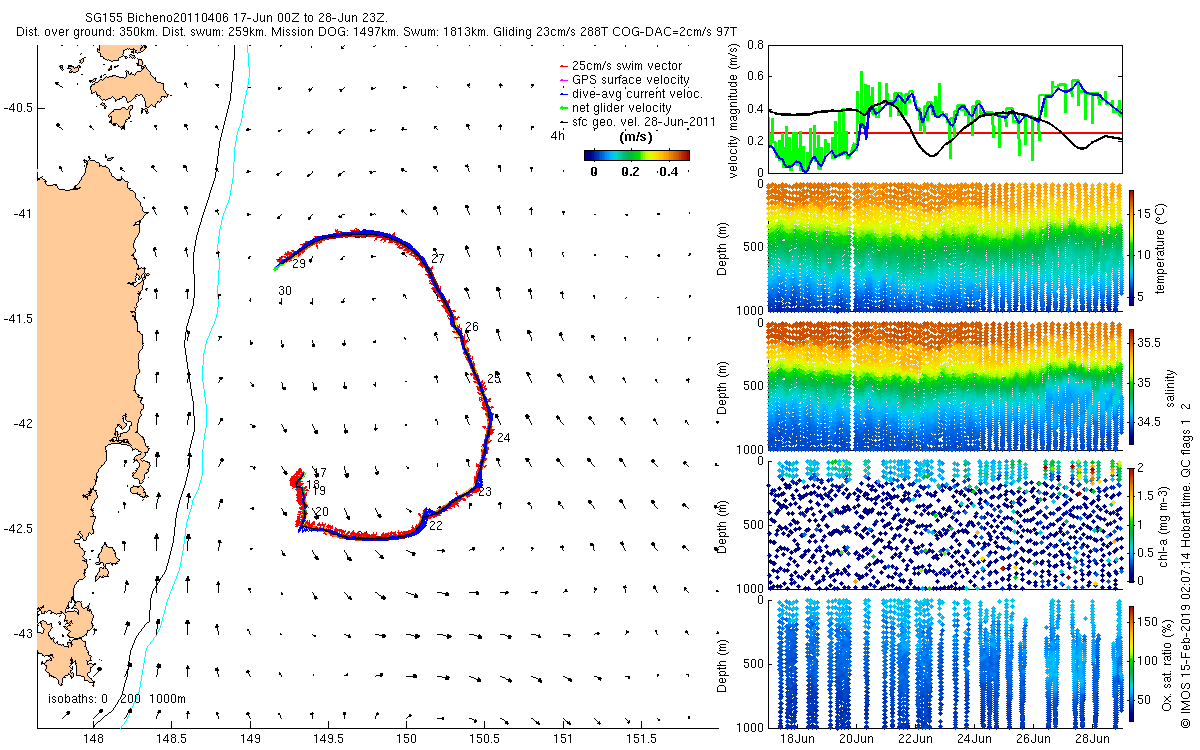Click the day 22 track marker
Viewport: 1200px width, 750px height.
coord(436,525)
